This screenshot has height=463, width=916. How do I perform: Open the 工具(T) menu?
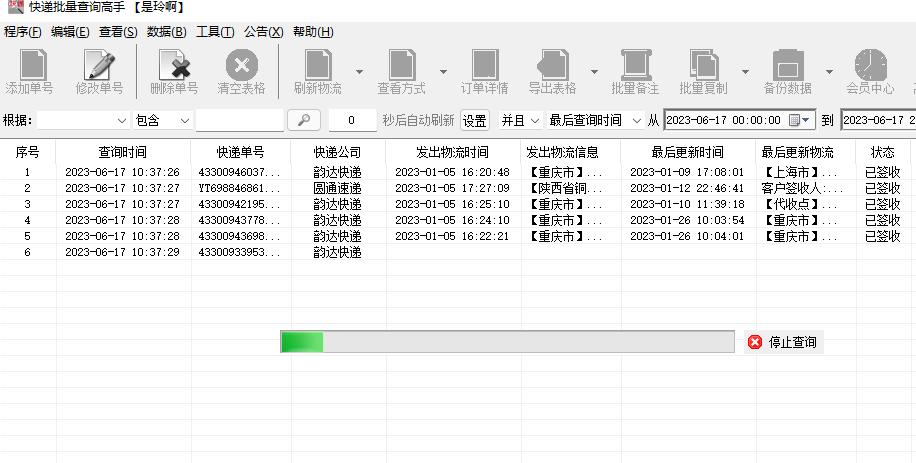point(215,32)
